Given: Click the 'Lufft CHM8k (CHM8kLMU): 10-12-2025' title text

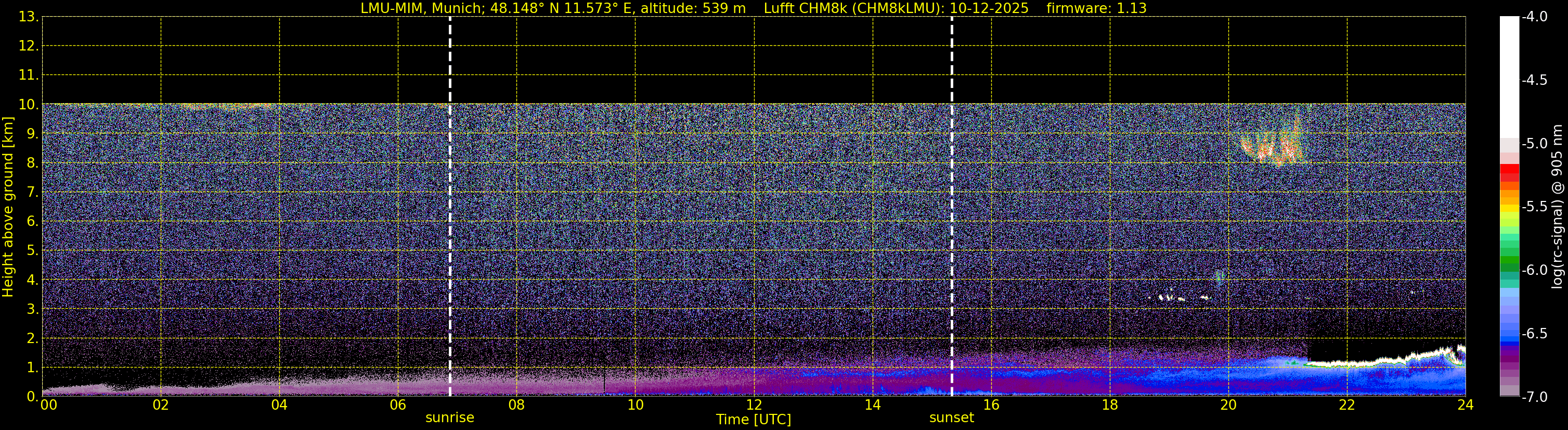Looking at the screenshot, I should (x=896, y=8).
